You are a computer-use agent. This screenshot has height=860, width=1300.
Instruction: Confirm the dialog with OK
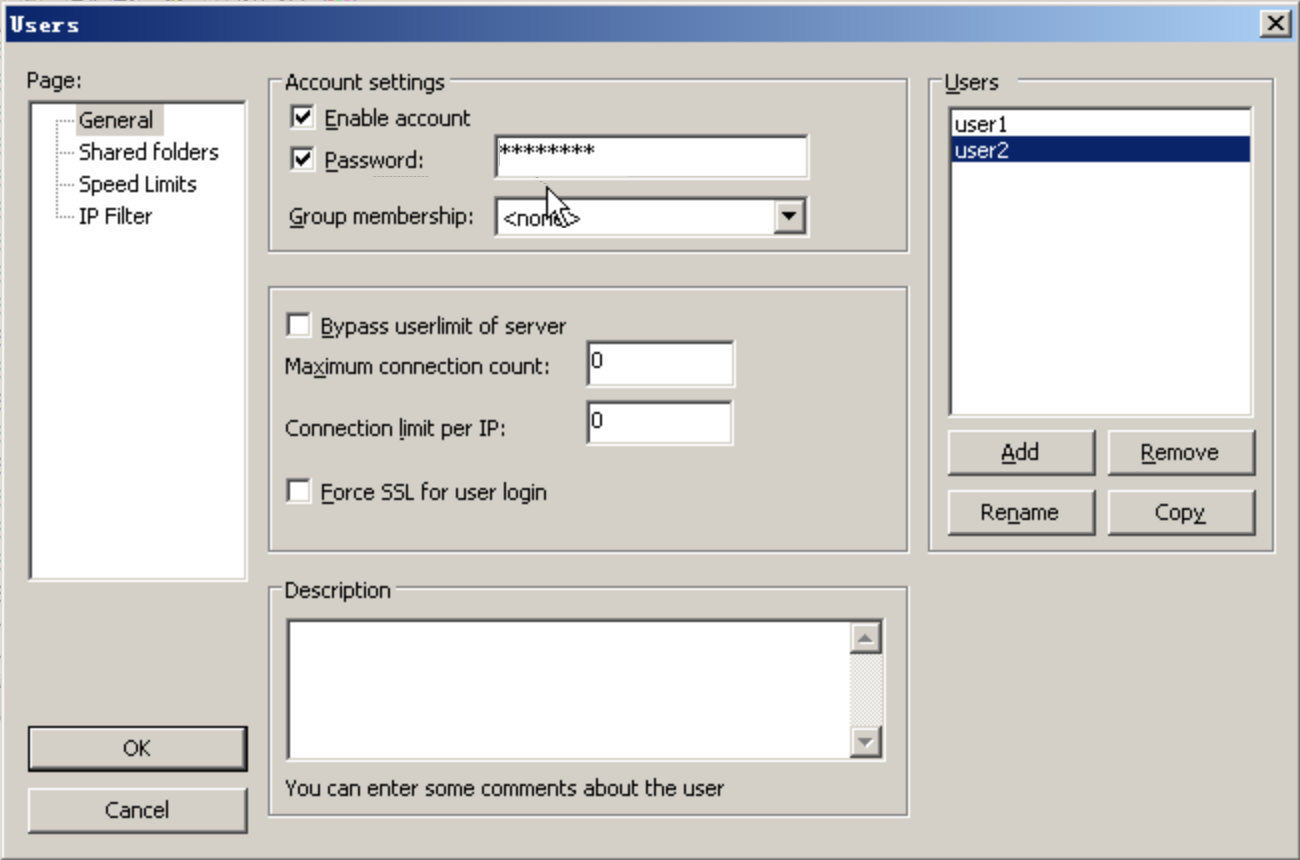(137, 748)
